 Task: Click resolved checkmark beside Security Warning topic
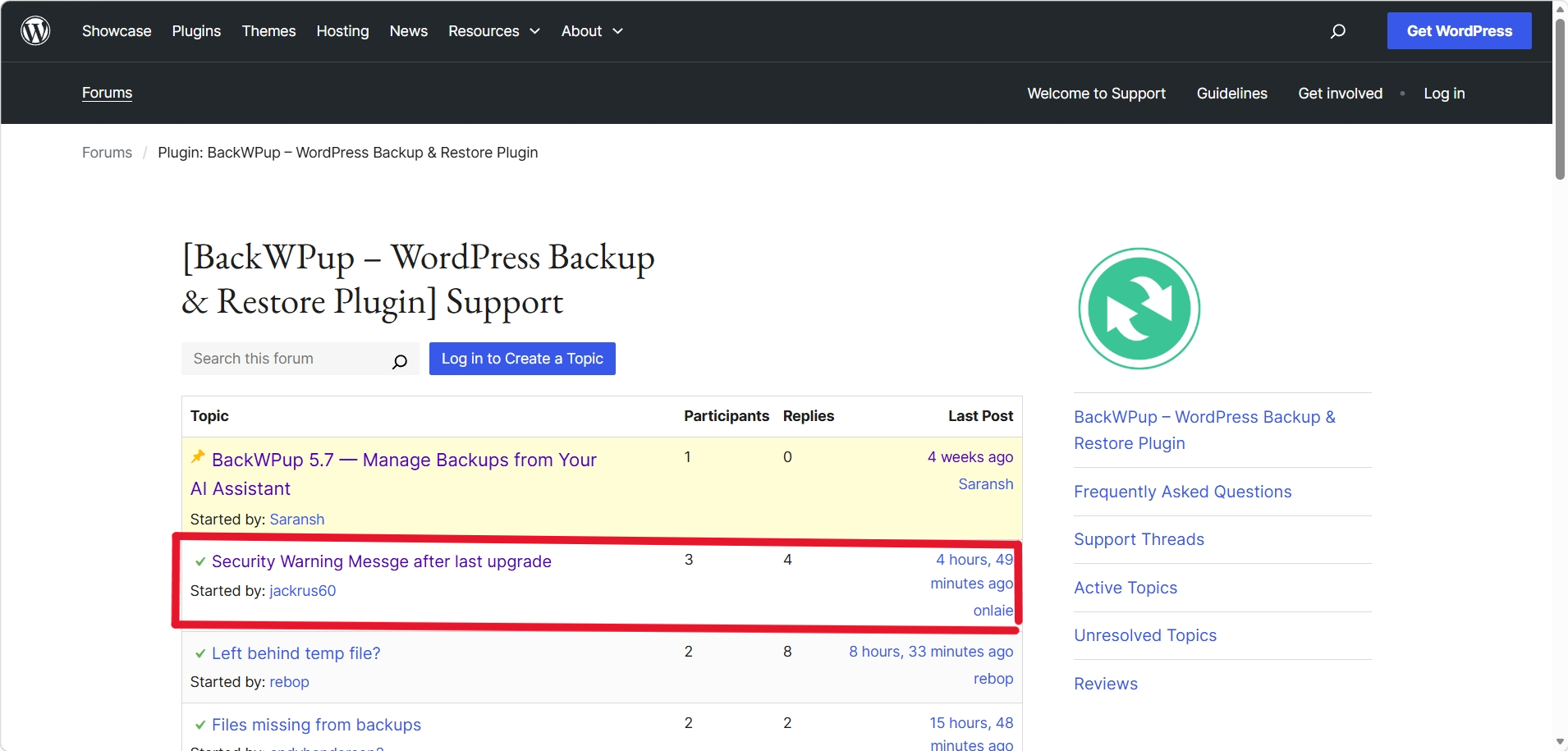click(x=199, y=561)
